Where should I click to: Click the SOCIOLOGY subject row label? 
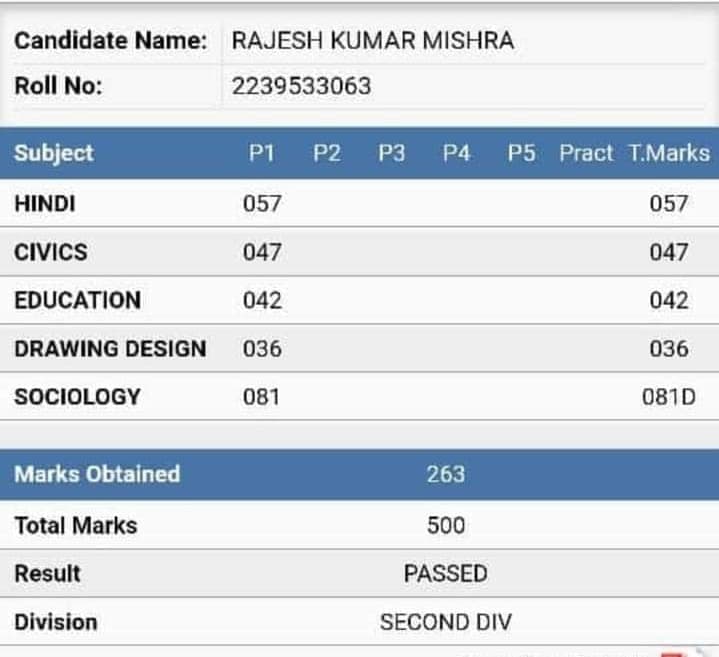pos(77,397)
